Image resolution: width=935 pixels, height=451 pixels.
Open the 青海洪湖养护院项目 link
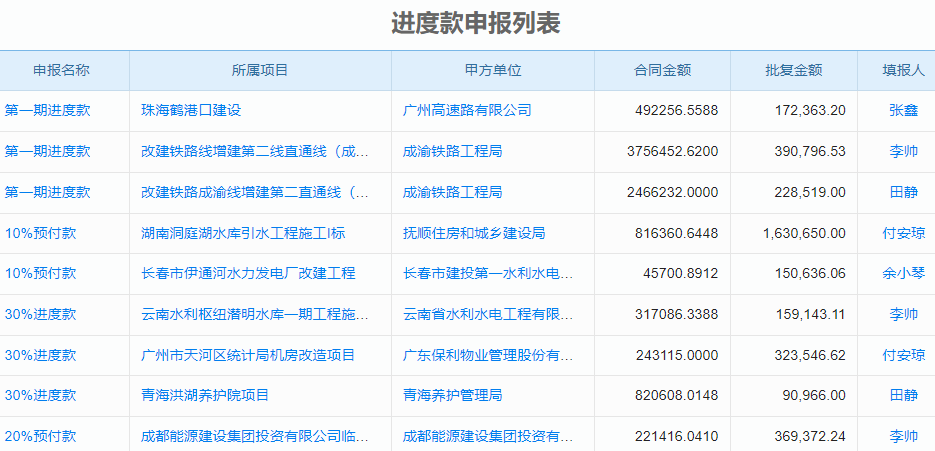[205, 395]
